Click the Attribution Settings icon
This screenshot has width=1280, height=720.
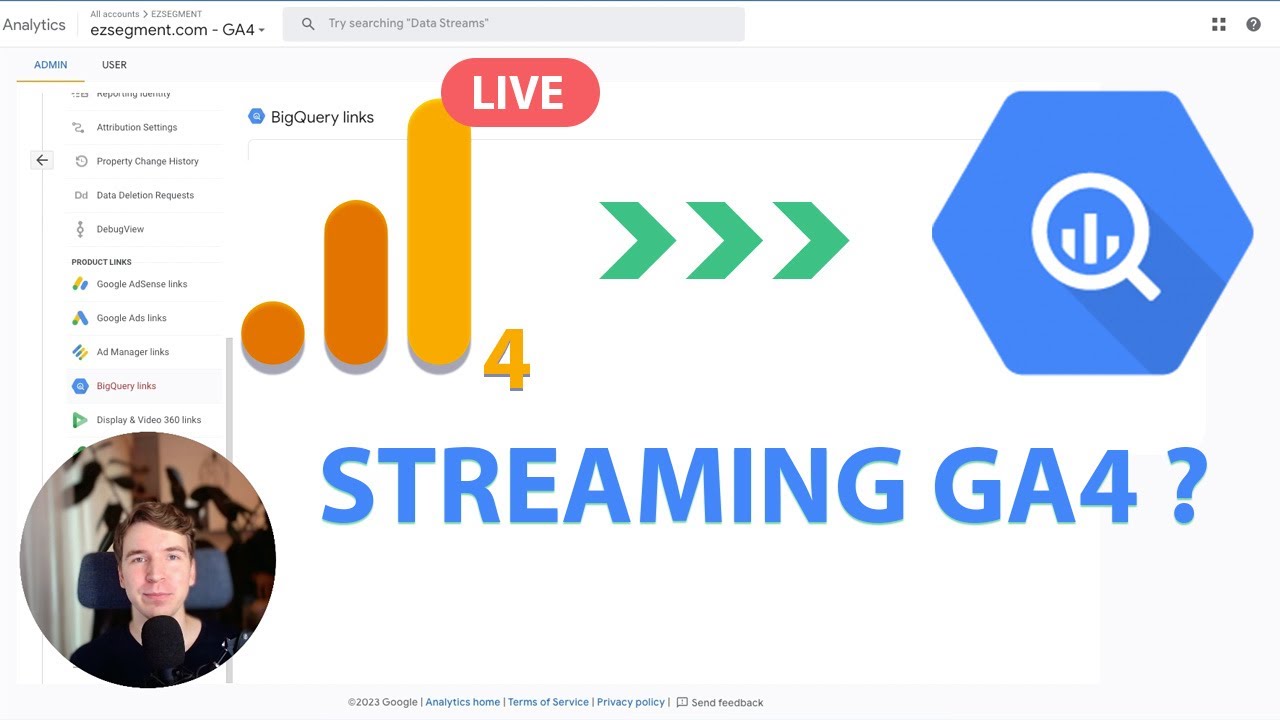80,127
